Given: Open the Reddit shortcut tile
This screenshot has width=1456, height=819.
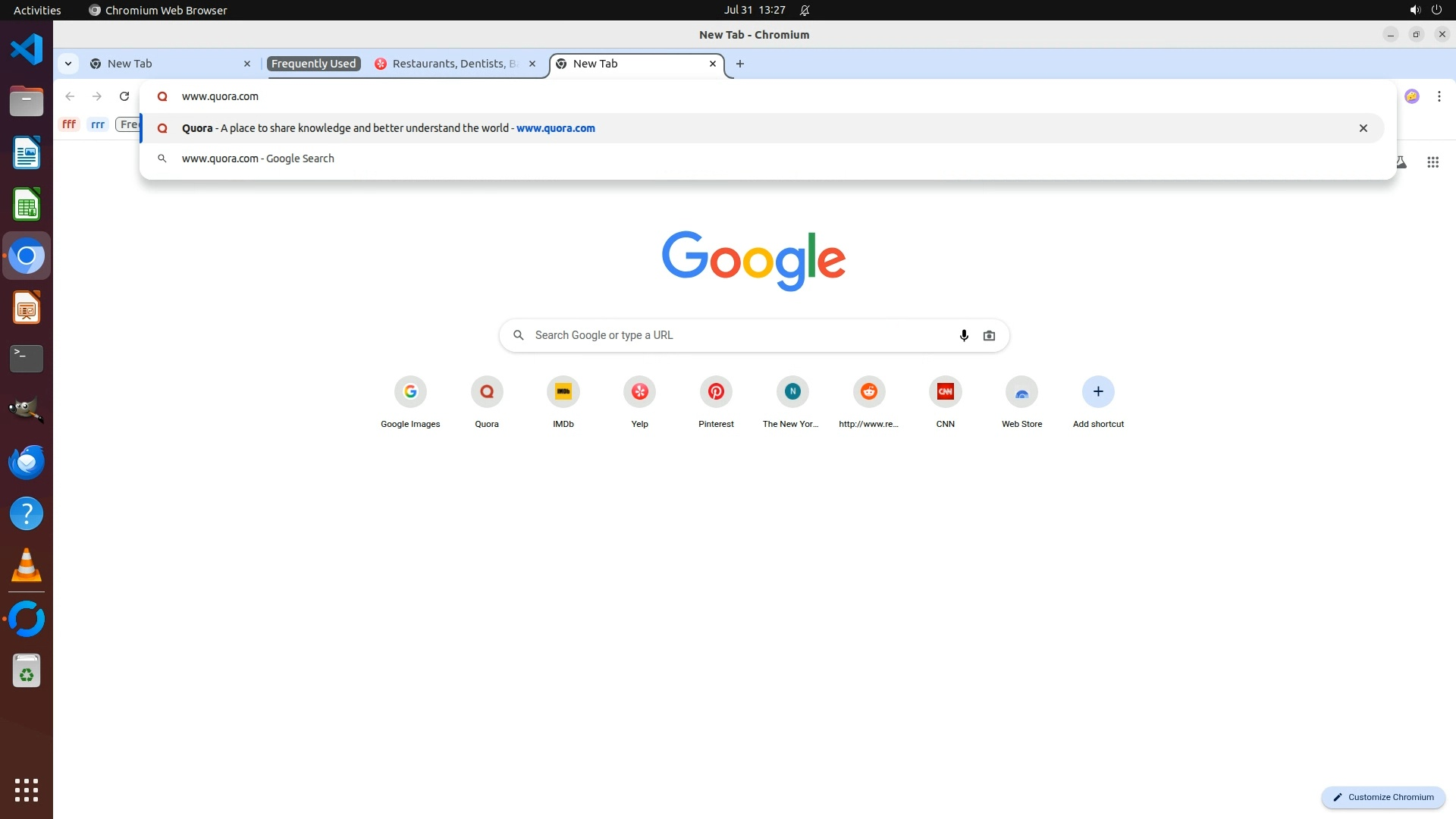Looking at the screenshot, I should coord(868,392).
